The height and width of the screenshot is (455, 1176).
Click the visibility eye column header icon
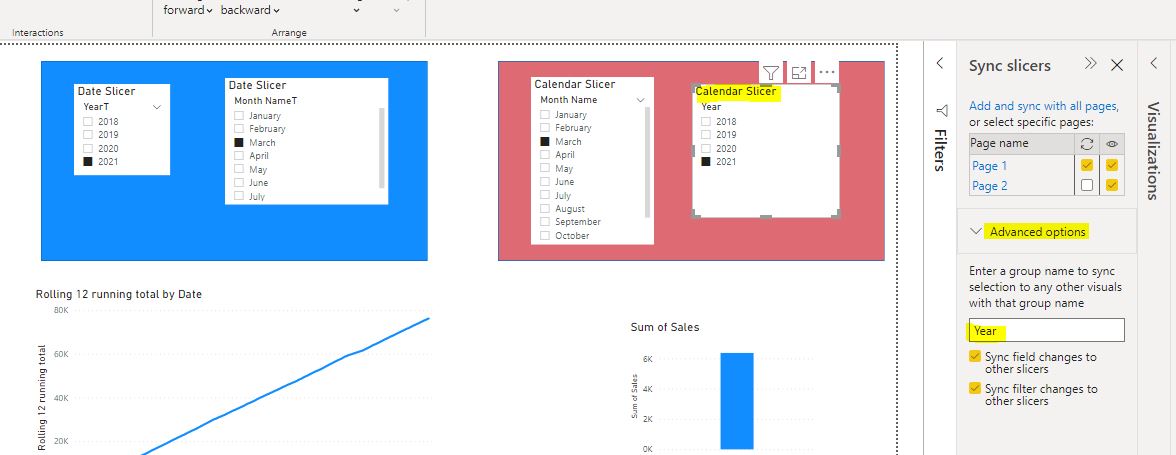pos(1112,143)
